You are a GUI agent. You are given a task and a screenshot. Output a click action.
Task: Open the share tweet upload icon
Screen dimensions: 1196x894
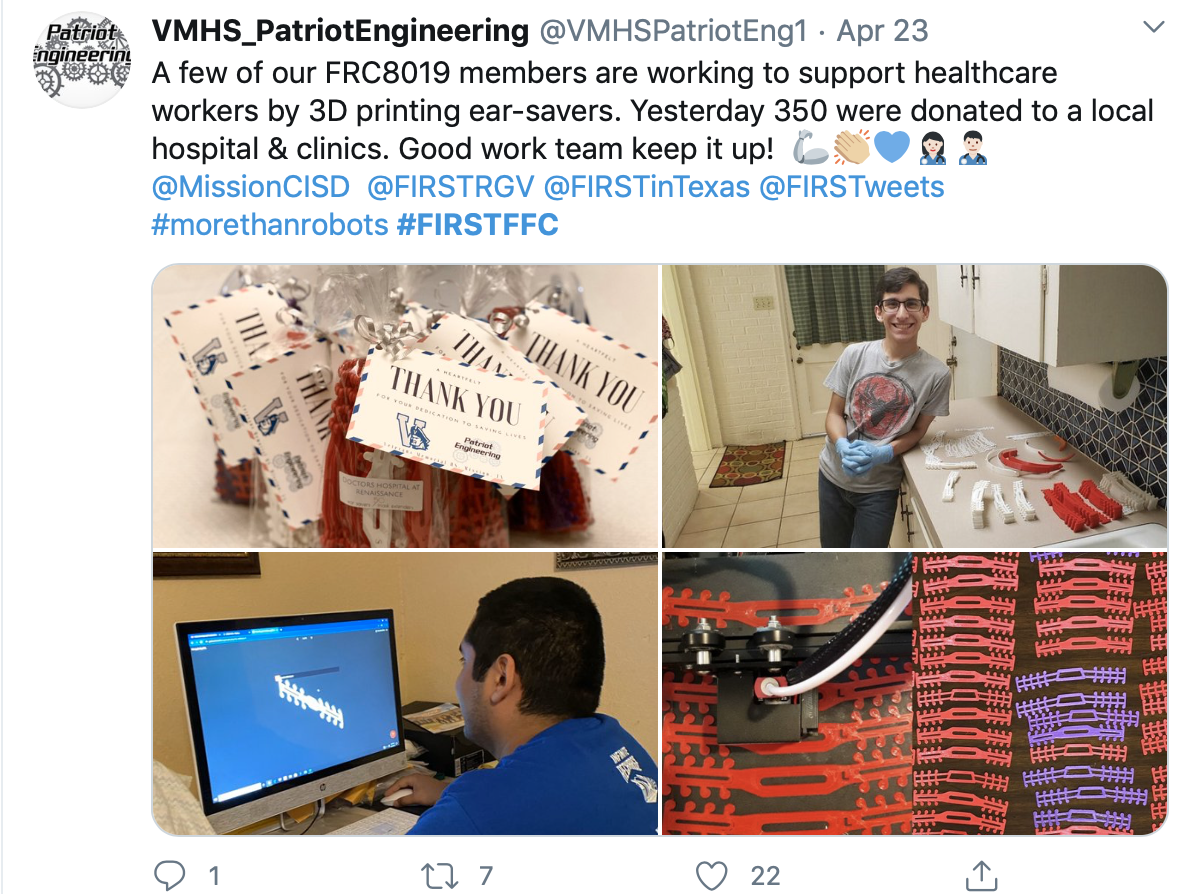click(x=982, y=875)
